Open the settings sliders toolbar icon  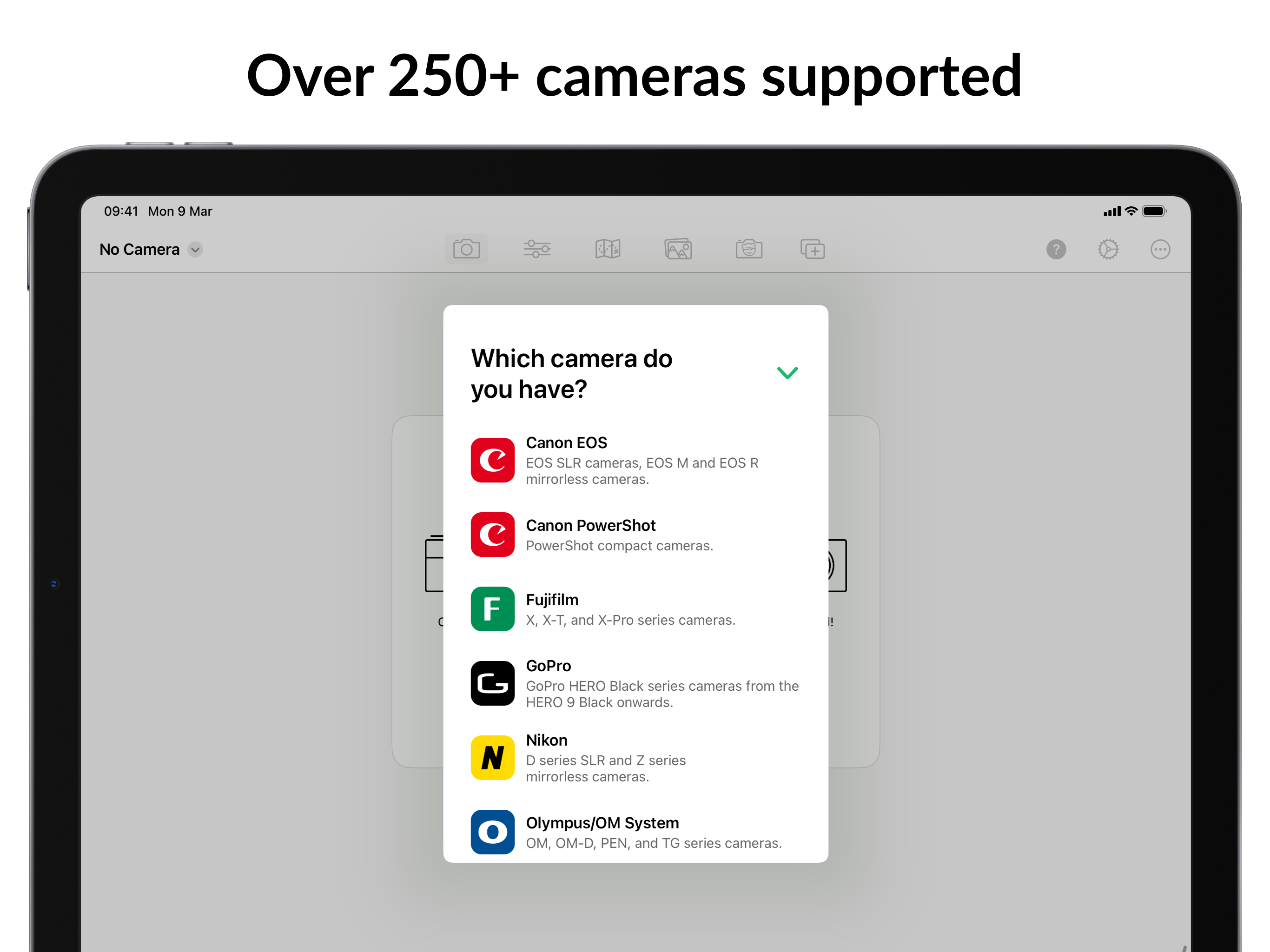pyautogui.click(x=537, y=249)
